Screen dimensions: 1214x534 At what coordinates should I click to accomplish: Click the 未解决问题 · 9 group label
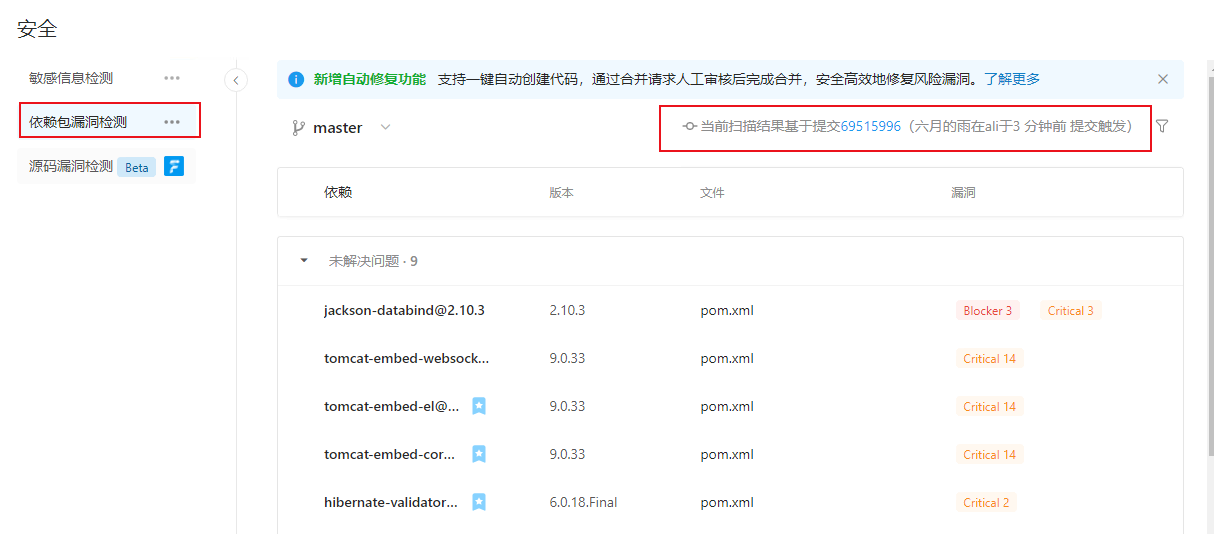pyautogui.click(x=373, y=261)
